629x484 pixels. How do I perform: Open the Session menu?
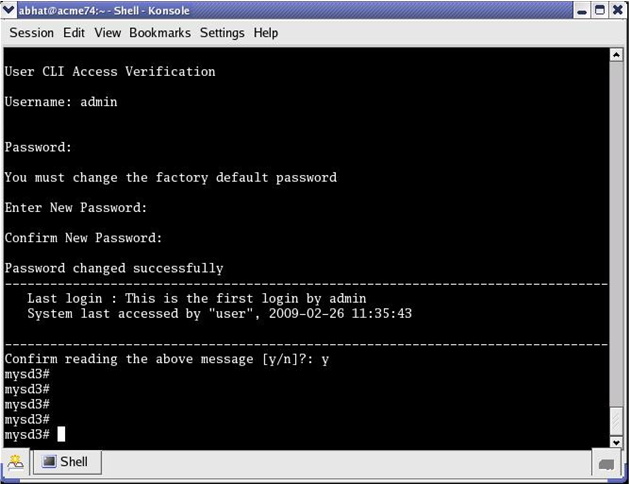click(32, 33)
